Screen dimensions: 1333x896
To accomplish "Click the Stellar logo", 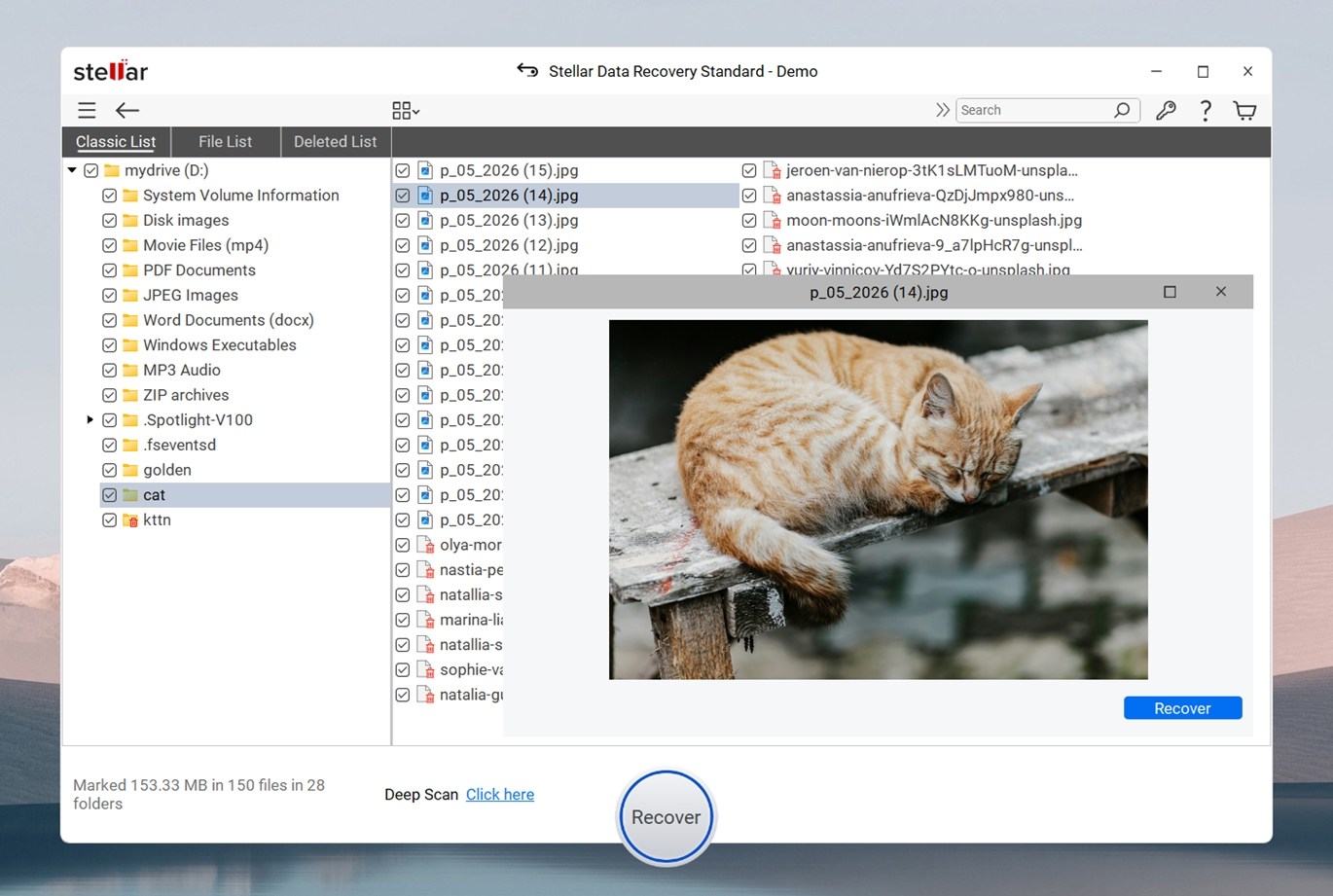I will tap(110, 69).
